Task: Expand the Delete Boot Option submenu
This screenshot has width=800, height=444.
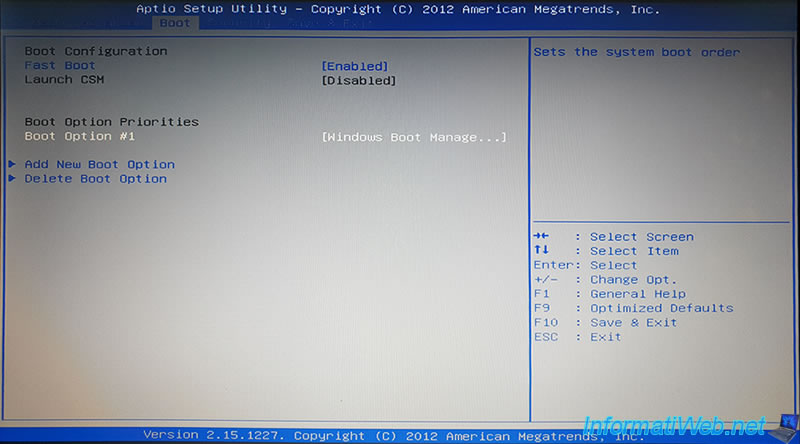Action: click(95, 179)
